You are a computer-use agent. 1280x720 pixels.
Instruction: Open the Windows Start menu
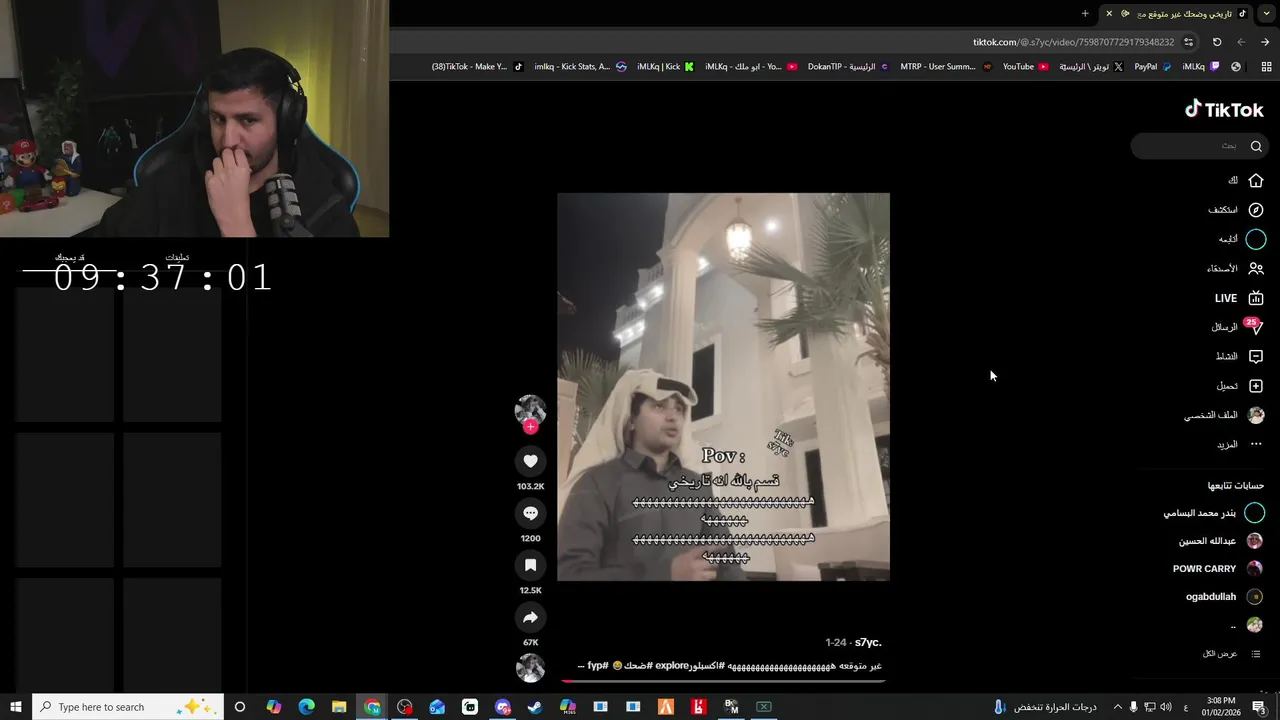pyautogui.click(x=16, y=707)
